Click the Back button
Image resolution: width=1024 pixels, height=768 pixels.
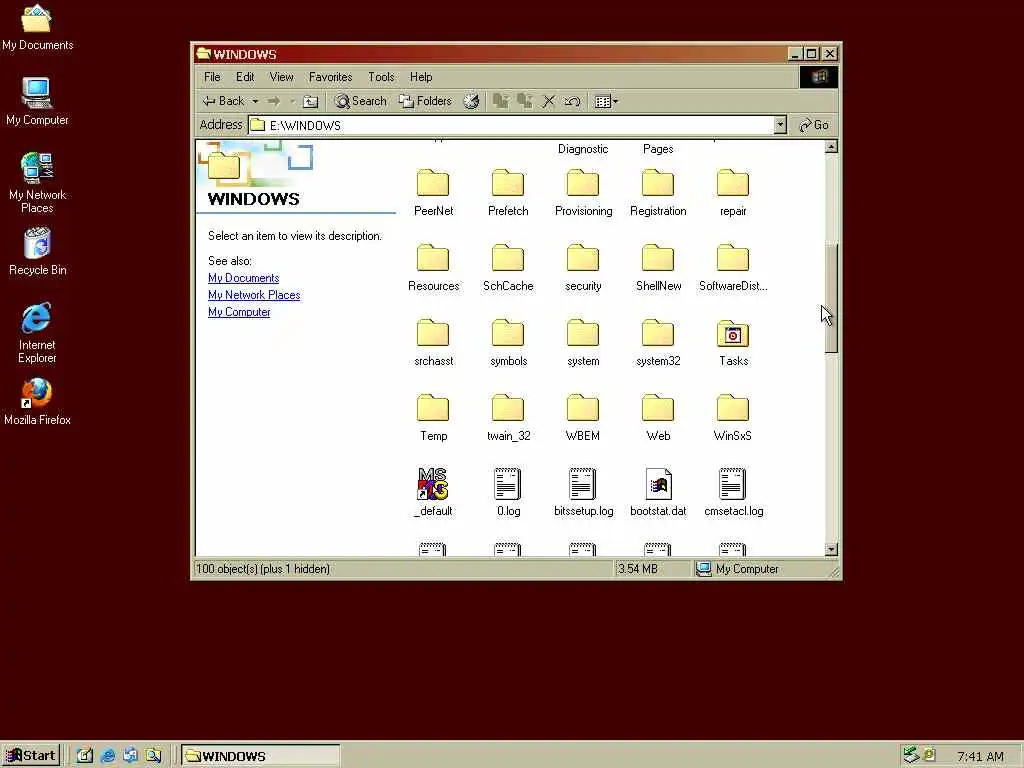coord(223,101)
